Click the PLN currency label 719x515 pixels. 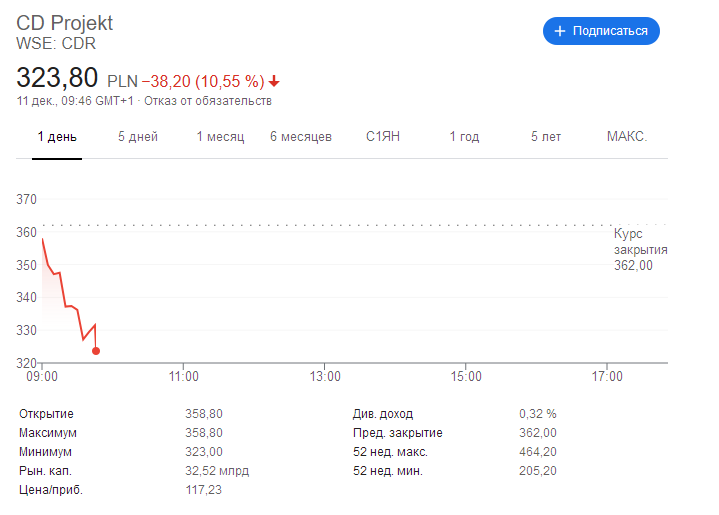pyautogui.click(x=122, y=82)
